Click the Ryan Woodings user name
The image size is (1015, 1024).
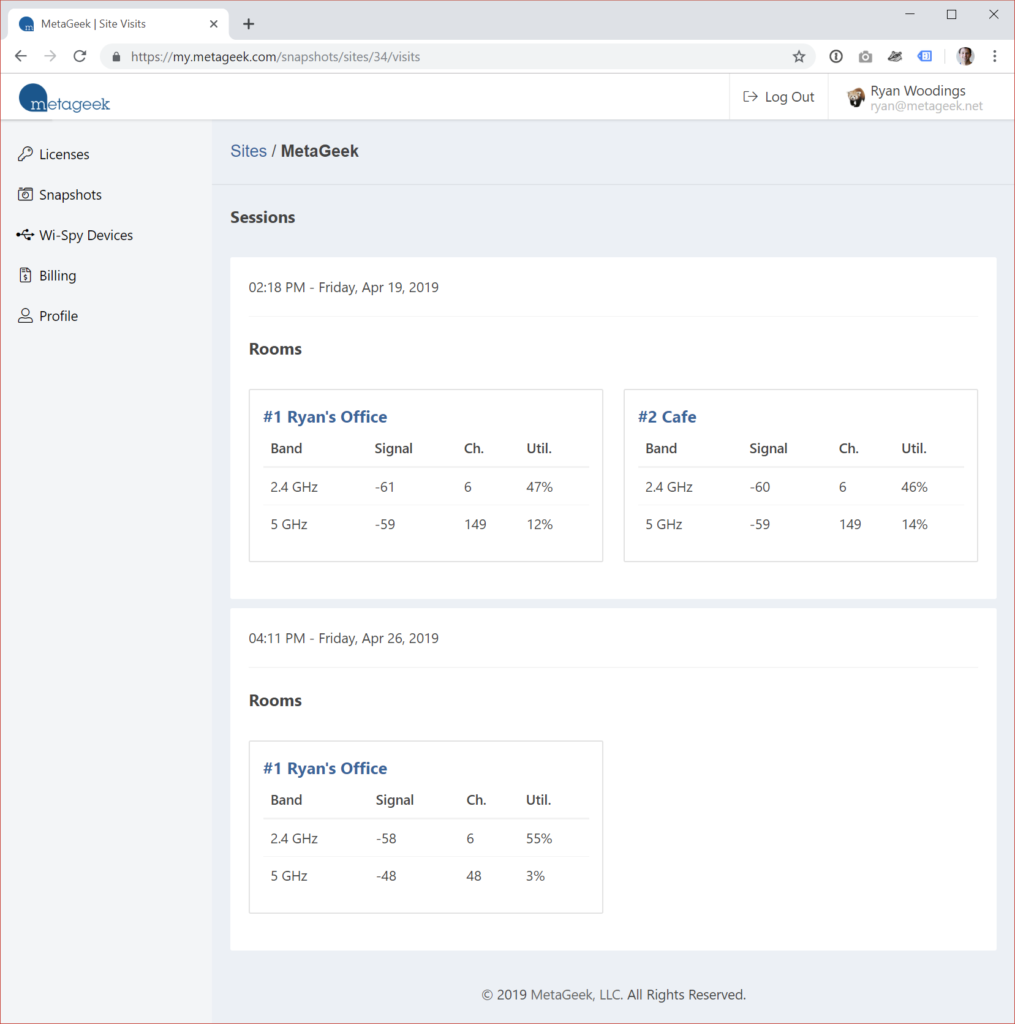click(x=918, y=91)
